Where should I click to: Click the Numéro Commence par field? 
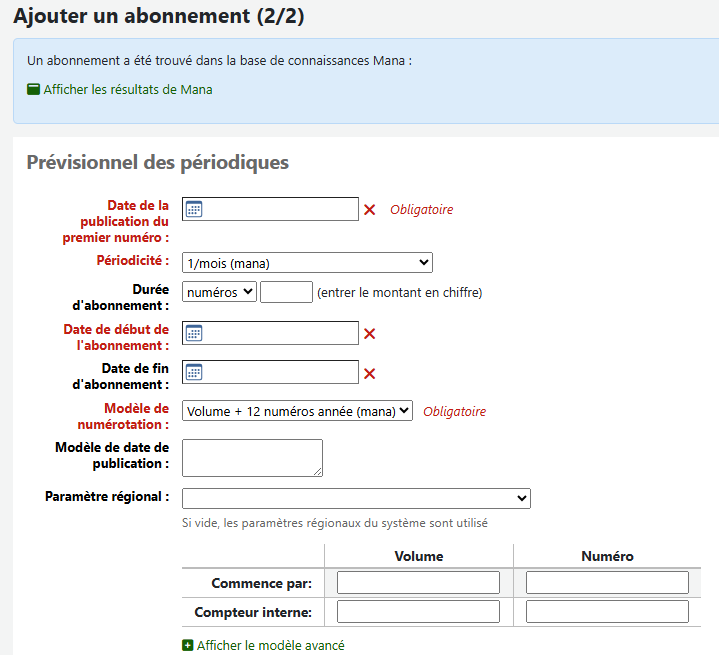click(x=607, y=582)
